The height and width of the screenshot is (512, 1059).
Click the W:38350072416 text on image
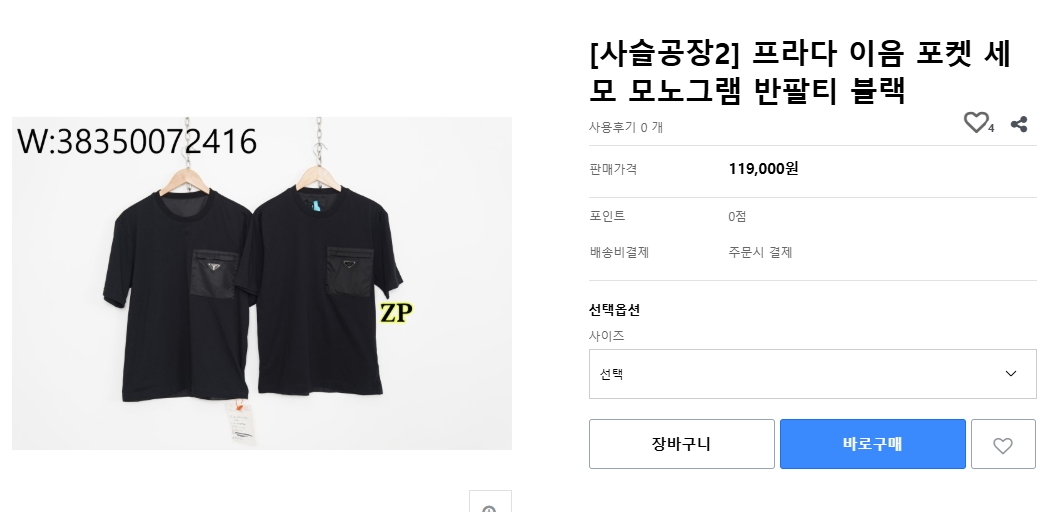point(137,142)
